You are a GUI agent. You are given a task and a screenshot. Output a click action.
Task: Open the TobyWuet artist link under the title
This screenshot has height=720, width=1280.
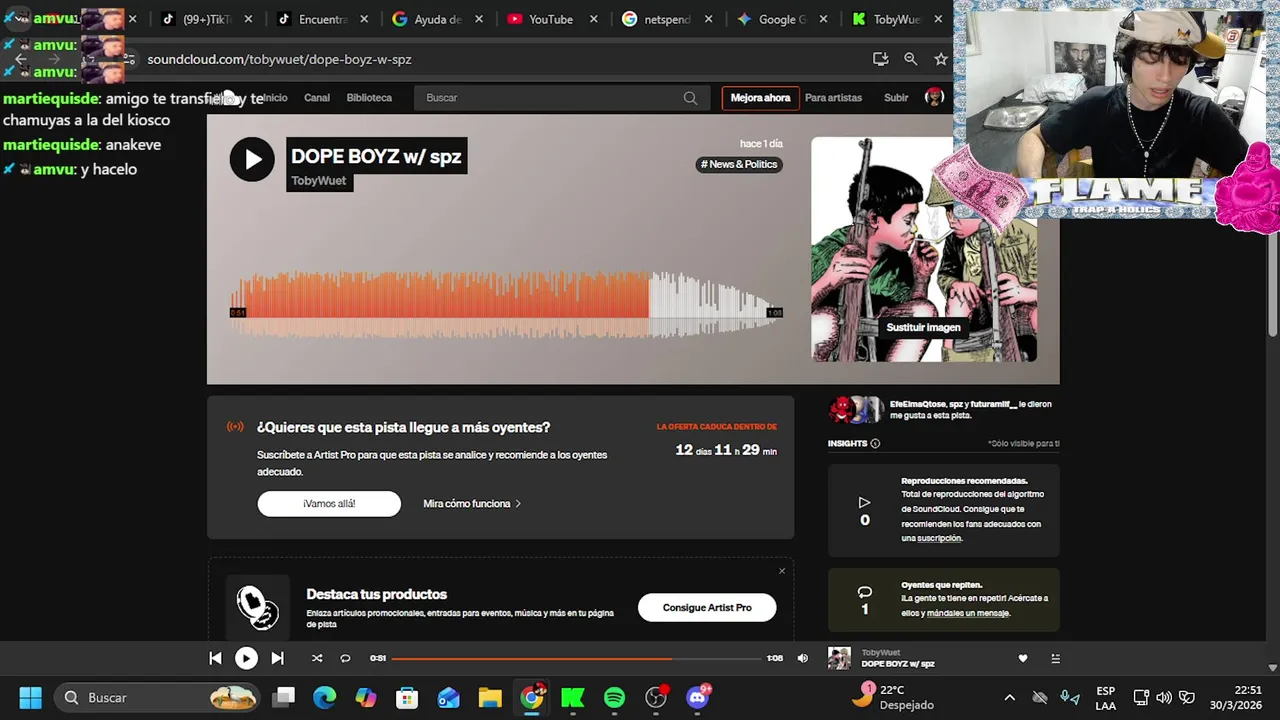click(x=319, y=181)
